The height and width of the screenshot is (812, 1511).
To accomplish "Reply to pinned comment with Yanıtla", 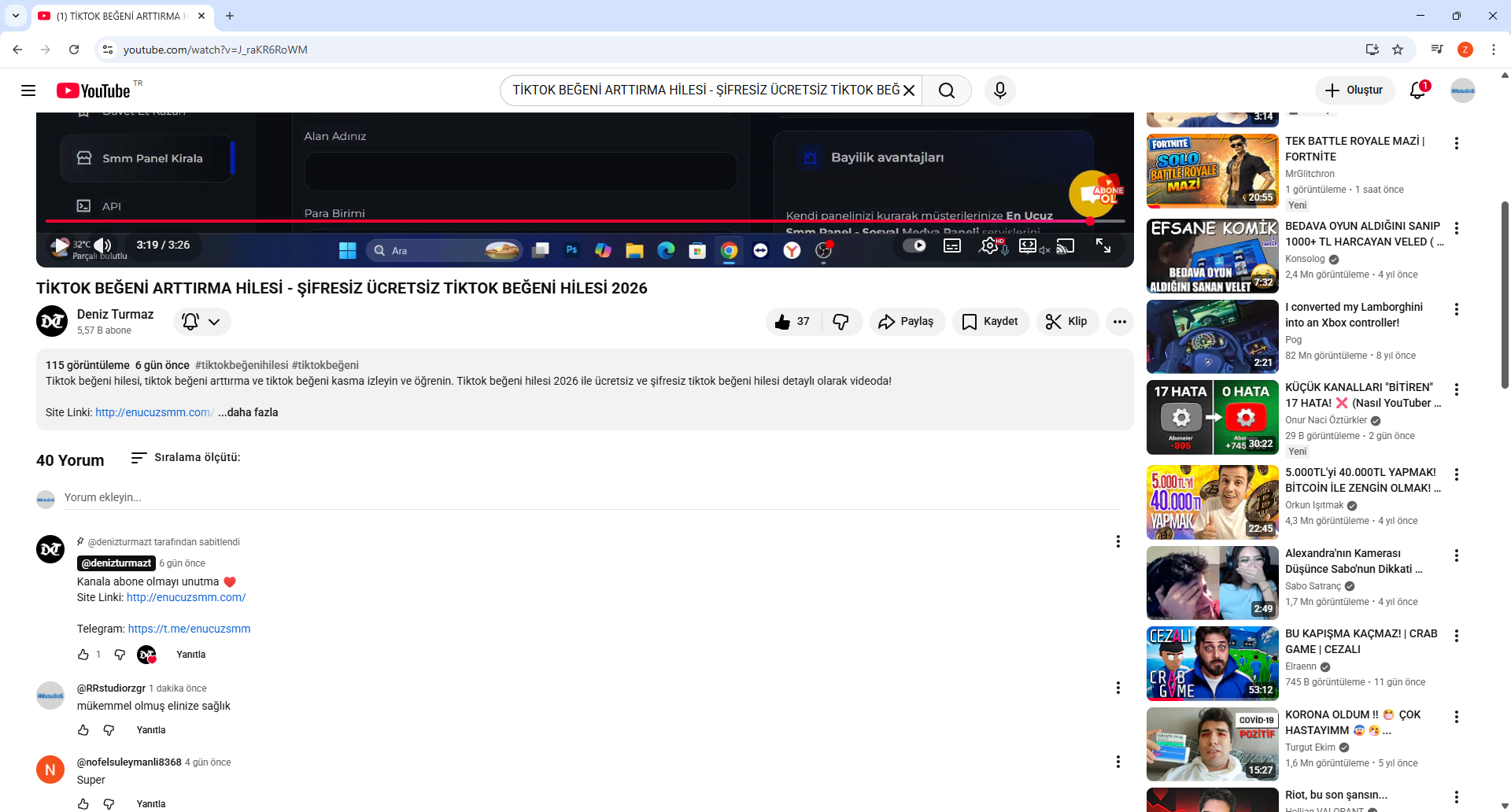I will [x=190, y=655].
